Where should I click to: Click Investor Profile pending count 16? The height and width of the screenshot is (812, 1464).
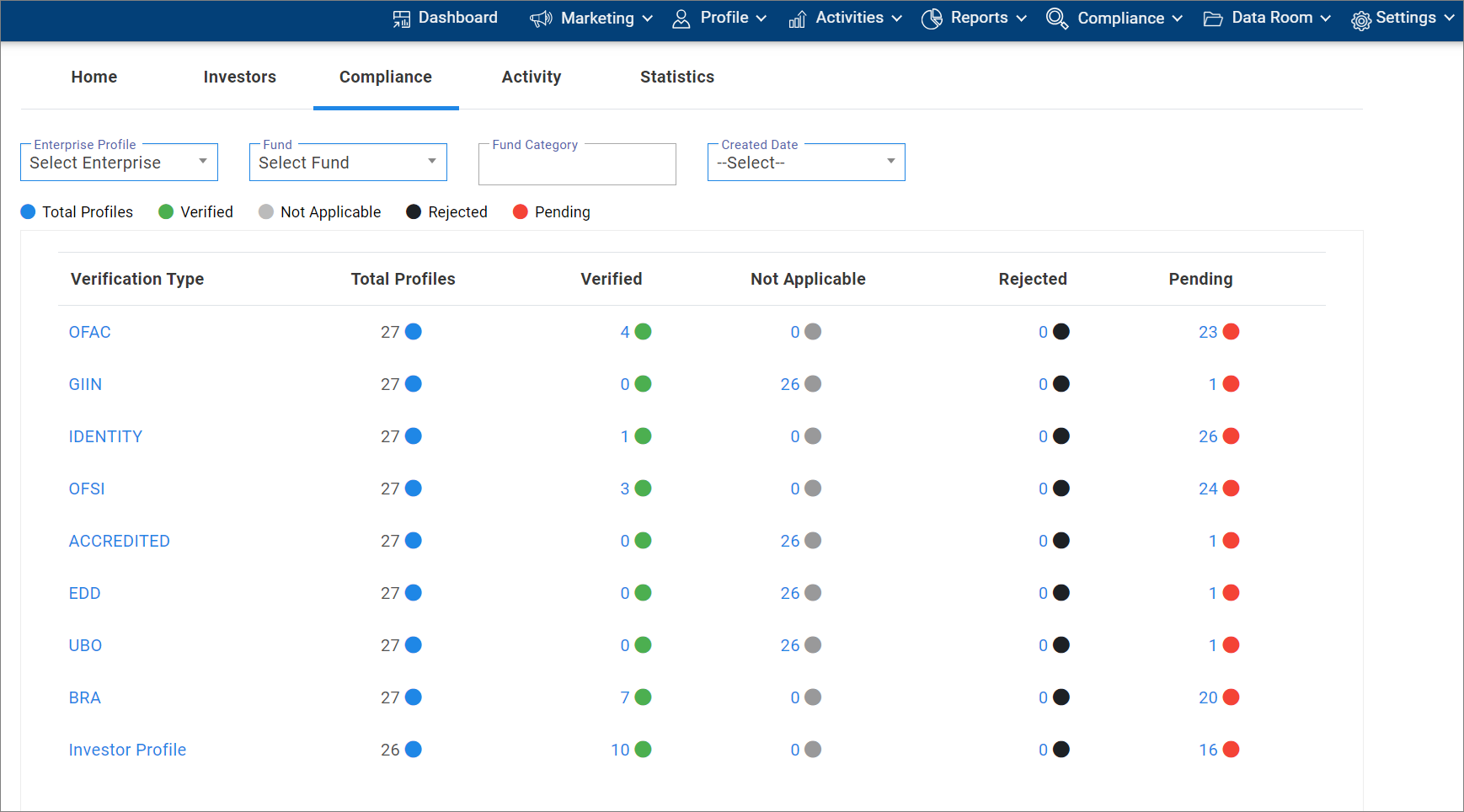point(1208,750)
